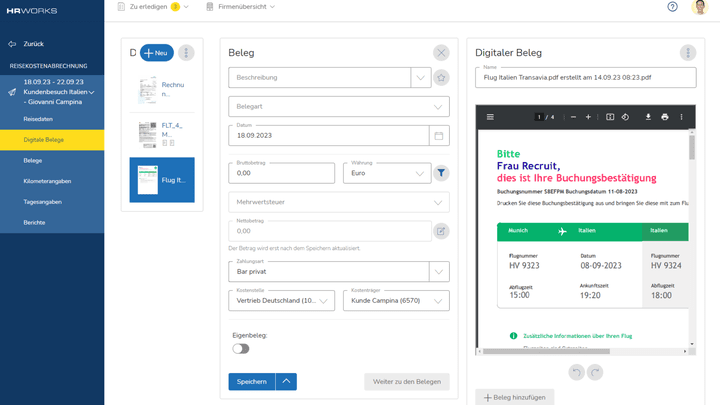Open the calendar date picker icon
This screenshot has width=720, height=405.
439,135
